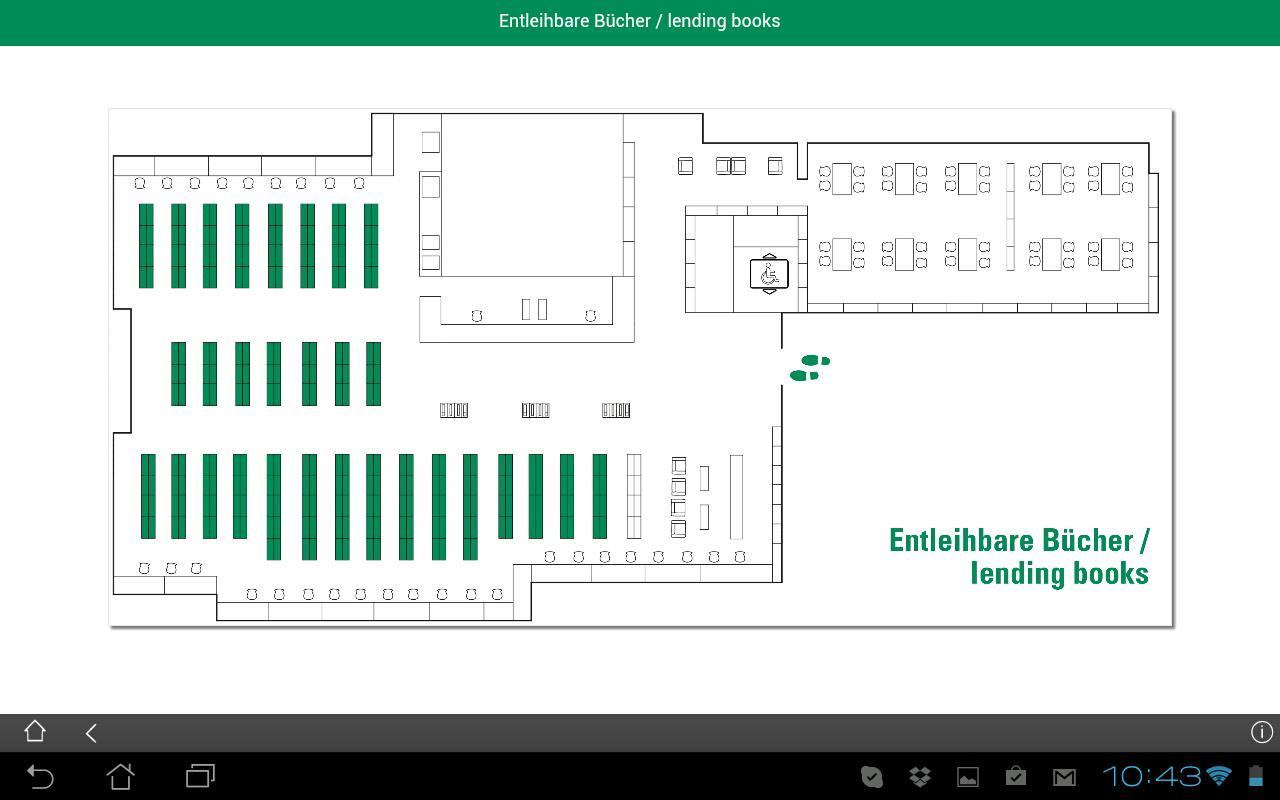Tap the green footprints location marker
This screenshot has width=1280, height=800.
tap(810, 368)
